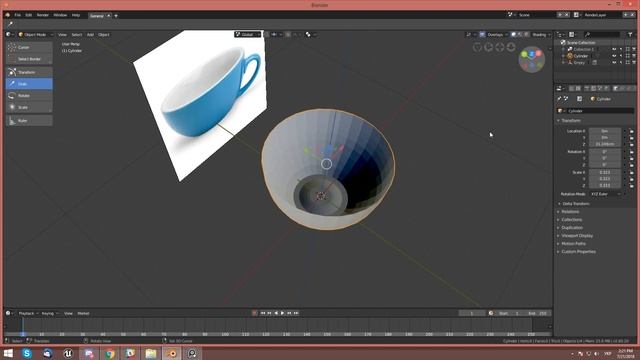Image resolution: width=640 pixels, height=360 pixels.
Task: Select the Ruler tool
Action: point(29,120)
